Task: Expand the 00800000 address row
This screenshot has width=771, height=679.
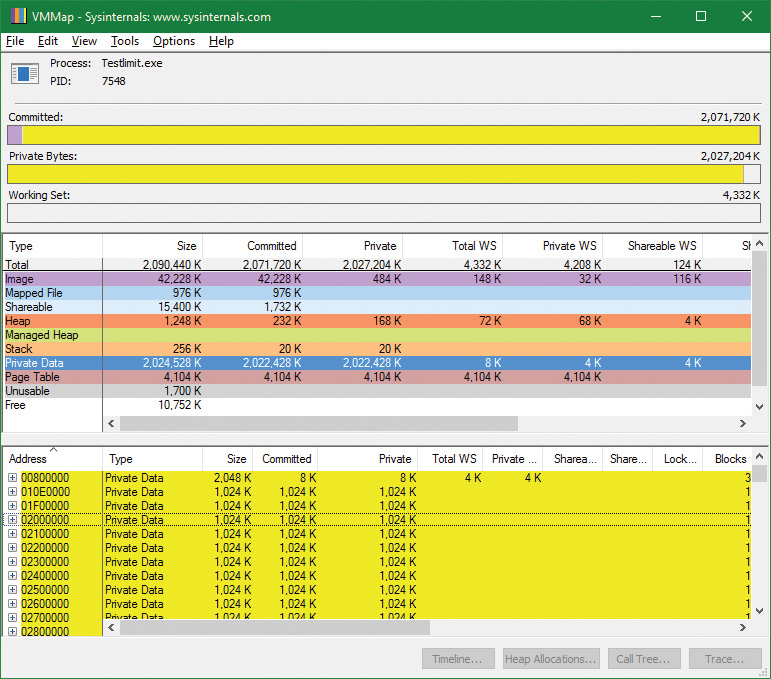Action: [x=13, y=478]
